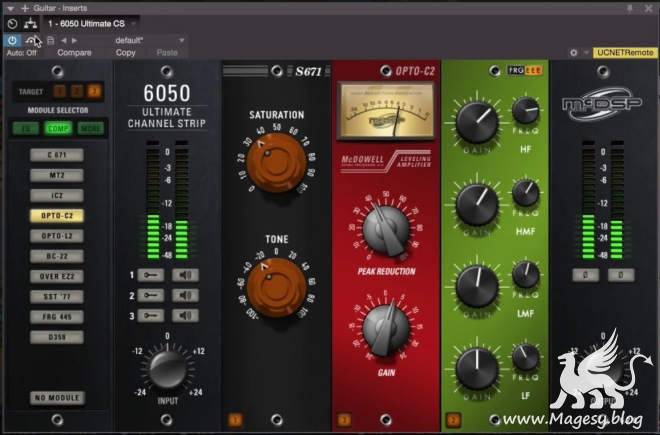Click the OPTO-C2 VU meter
Image resolution: width=660 pixels, height=435 pixels.
(x=386, y=111)
